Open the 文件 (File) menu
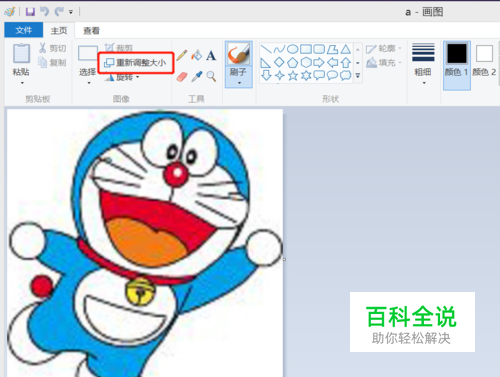 [24, 30]
